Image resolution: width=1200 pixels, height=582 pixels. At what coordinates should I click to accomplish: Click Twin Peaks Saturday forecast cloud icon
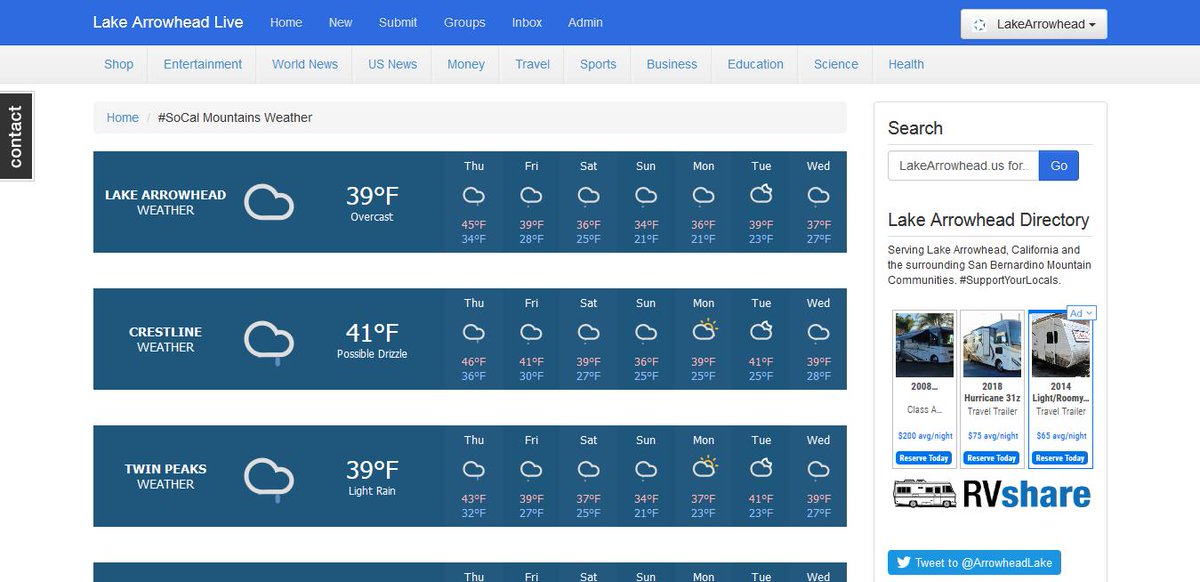[x=588, y=469]
